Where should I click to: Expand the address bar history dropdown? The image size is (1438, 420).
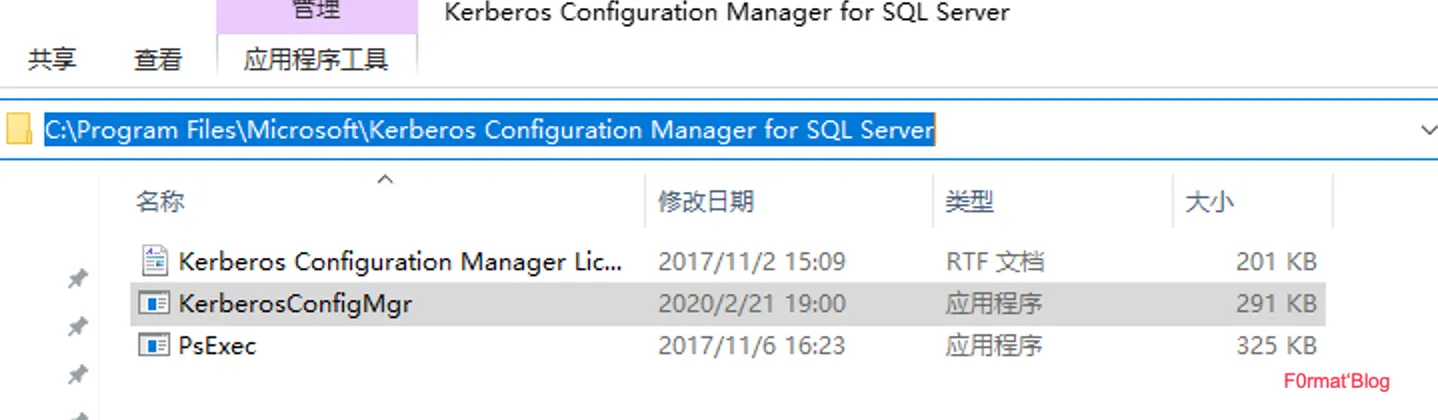pos(1427,130)
